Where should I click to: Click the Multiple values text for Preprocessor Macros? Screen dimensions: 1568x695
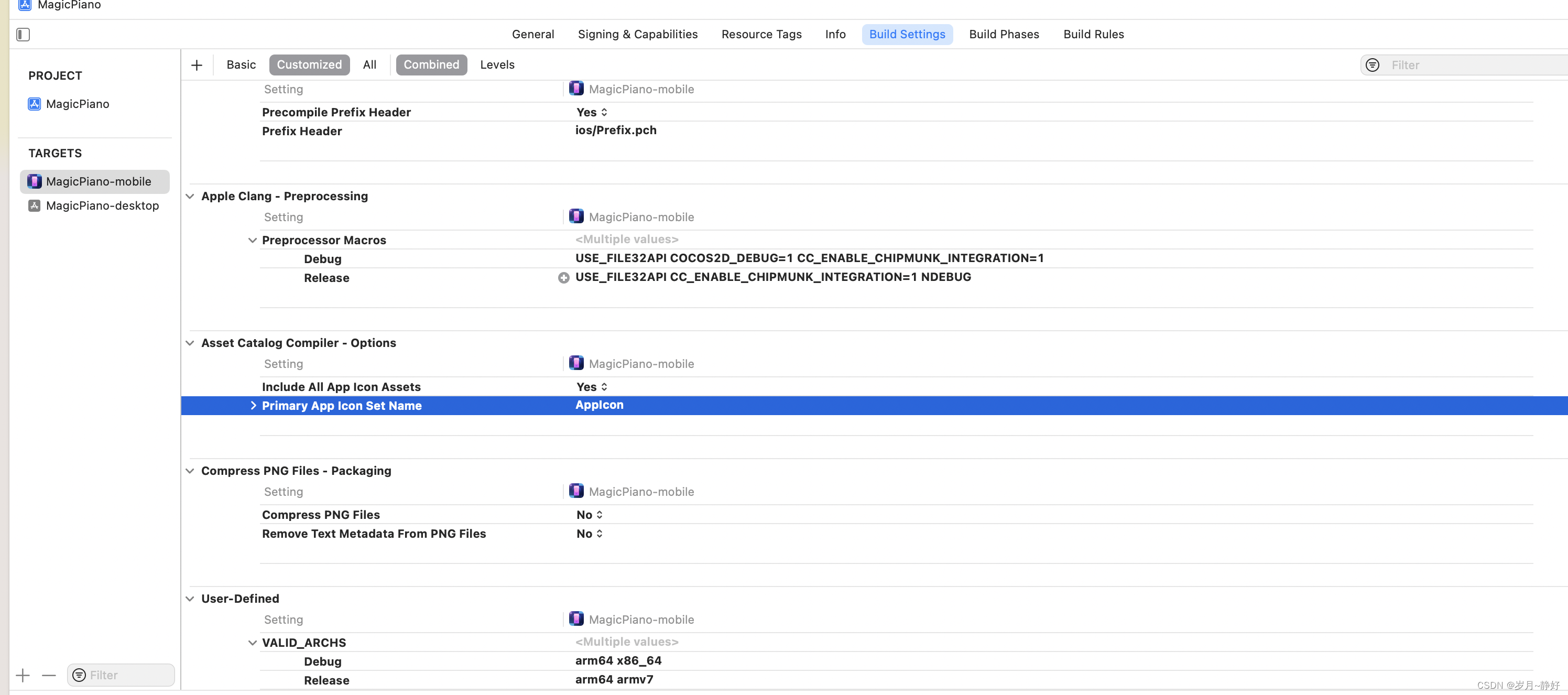coord(626,239)
